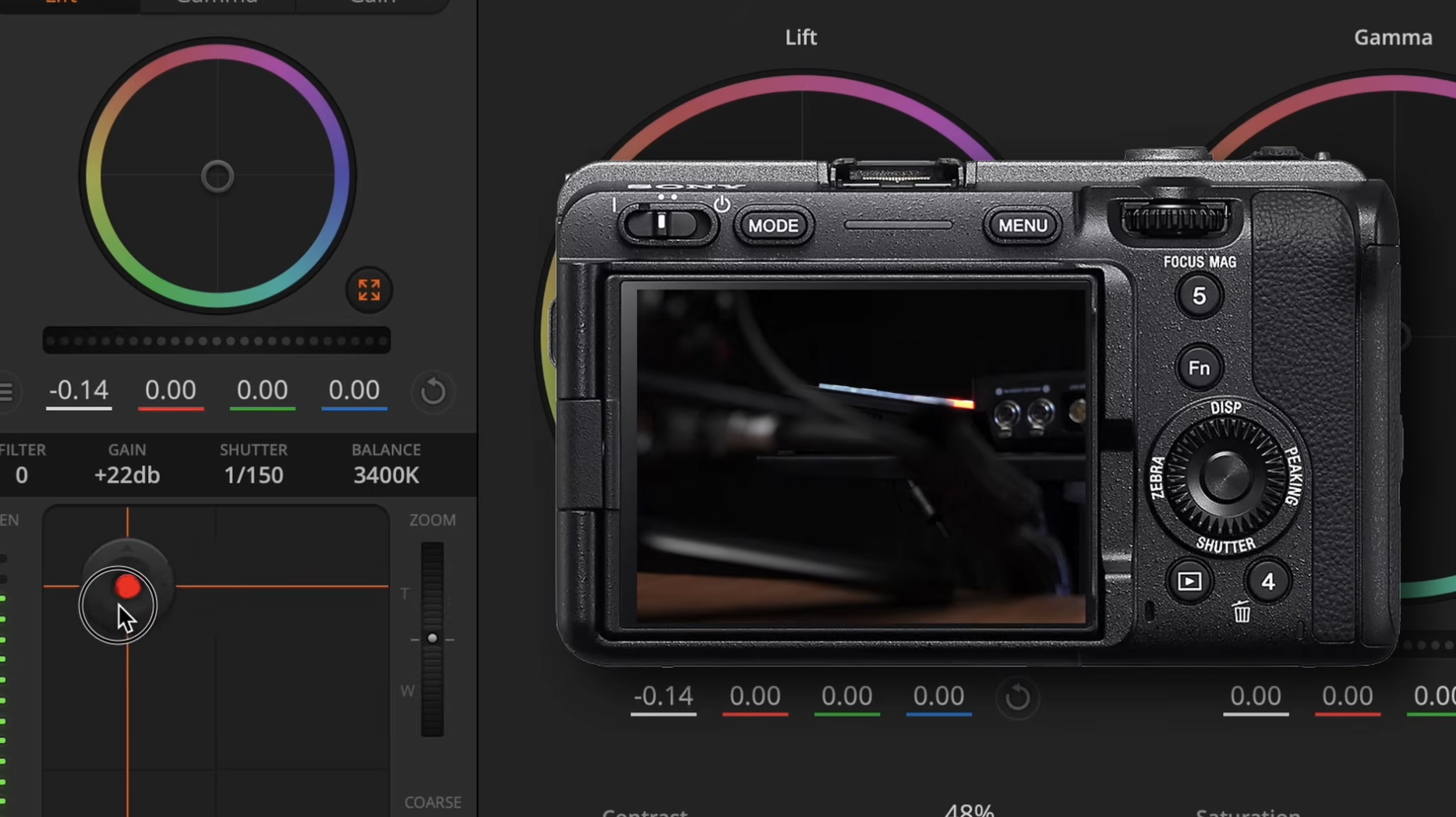Switch to the Gain tab
The image size is (1456, 817).
(x=373, y=3)
